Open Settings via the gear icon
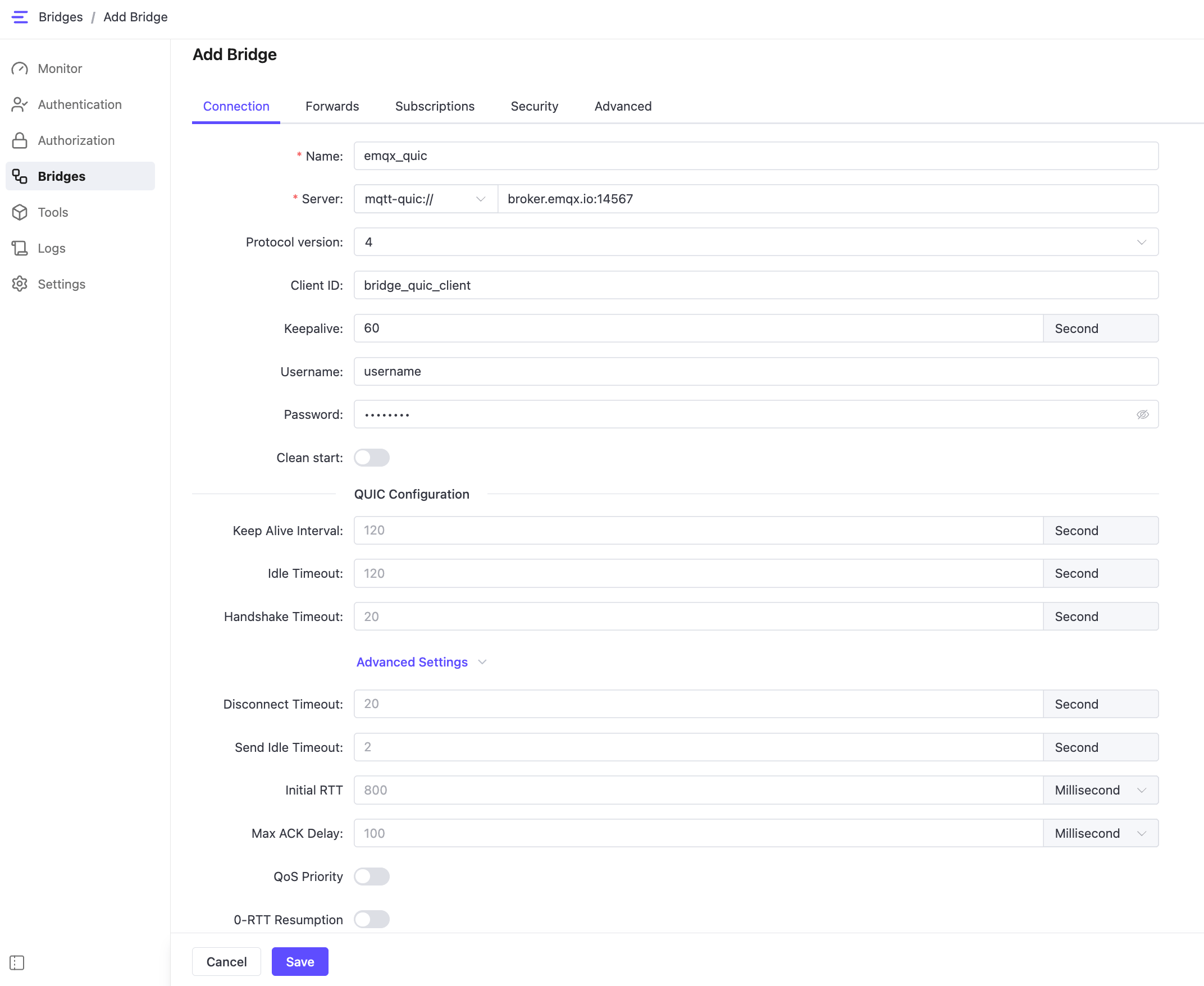1204x986 pixels. (20, 284)
